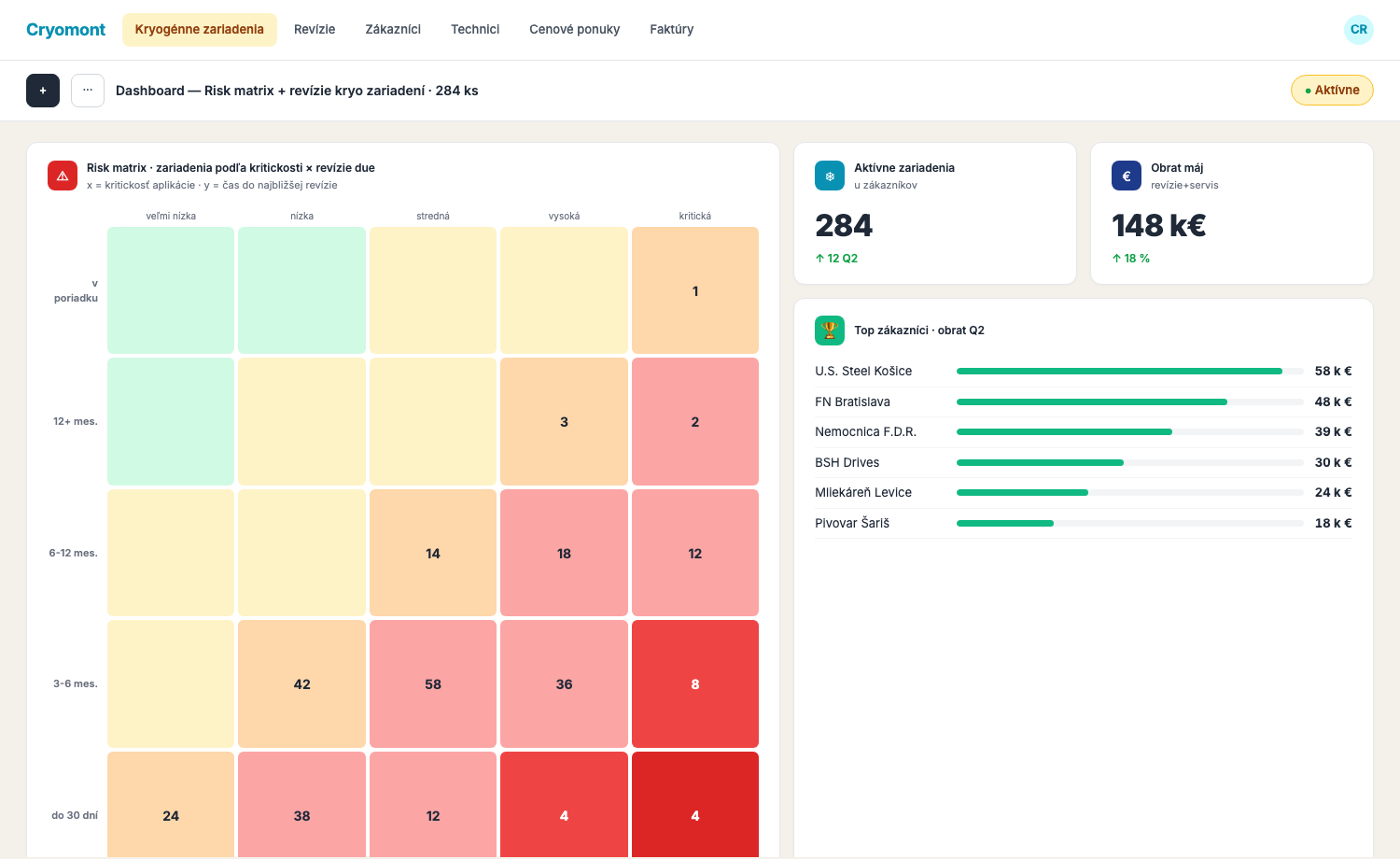Click the Top zákazníci · obrat Q2 heading
The image size is (1400, 859).
coord(919,331)
